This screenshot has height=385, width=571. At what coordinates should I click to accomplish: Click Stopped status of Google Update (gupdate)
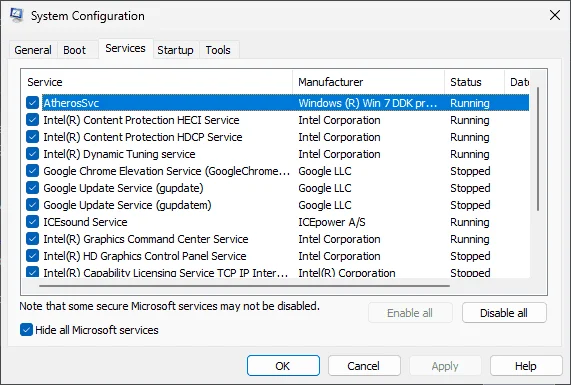click(470, 188)
